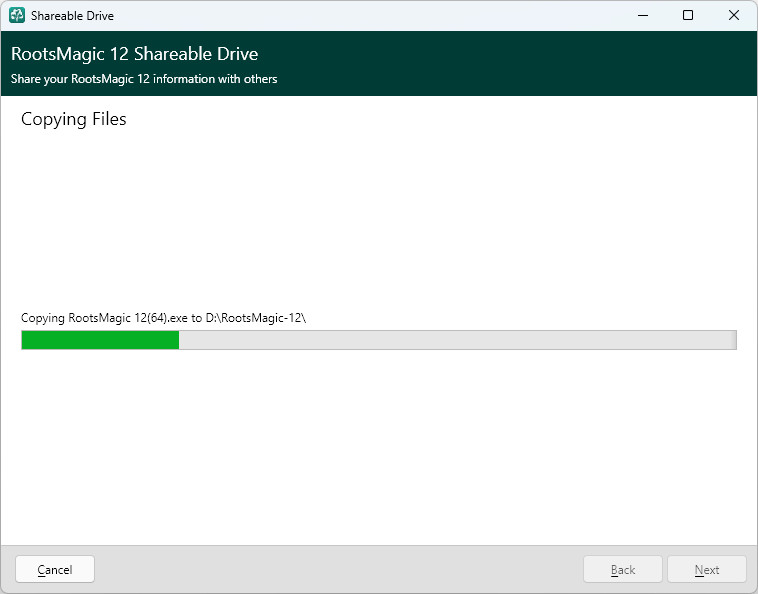Click the green file copy progress bar
This screenshot has height=594, width=758.
pyautogui.click(x=379, y=340)
